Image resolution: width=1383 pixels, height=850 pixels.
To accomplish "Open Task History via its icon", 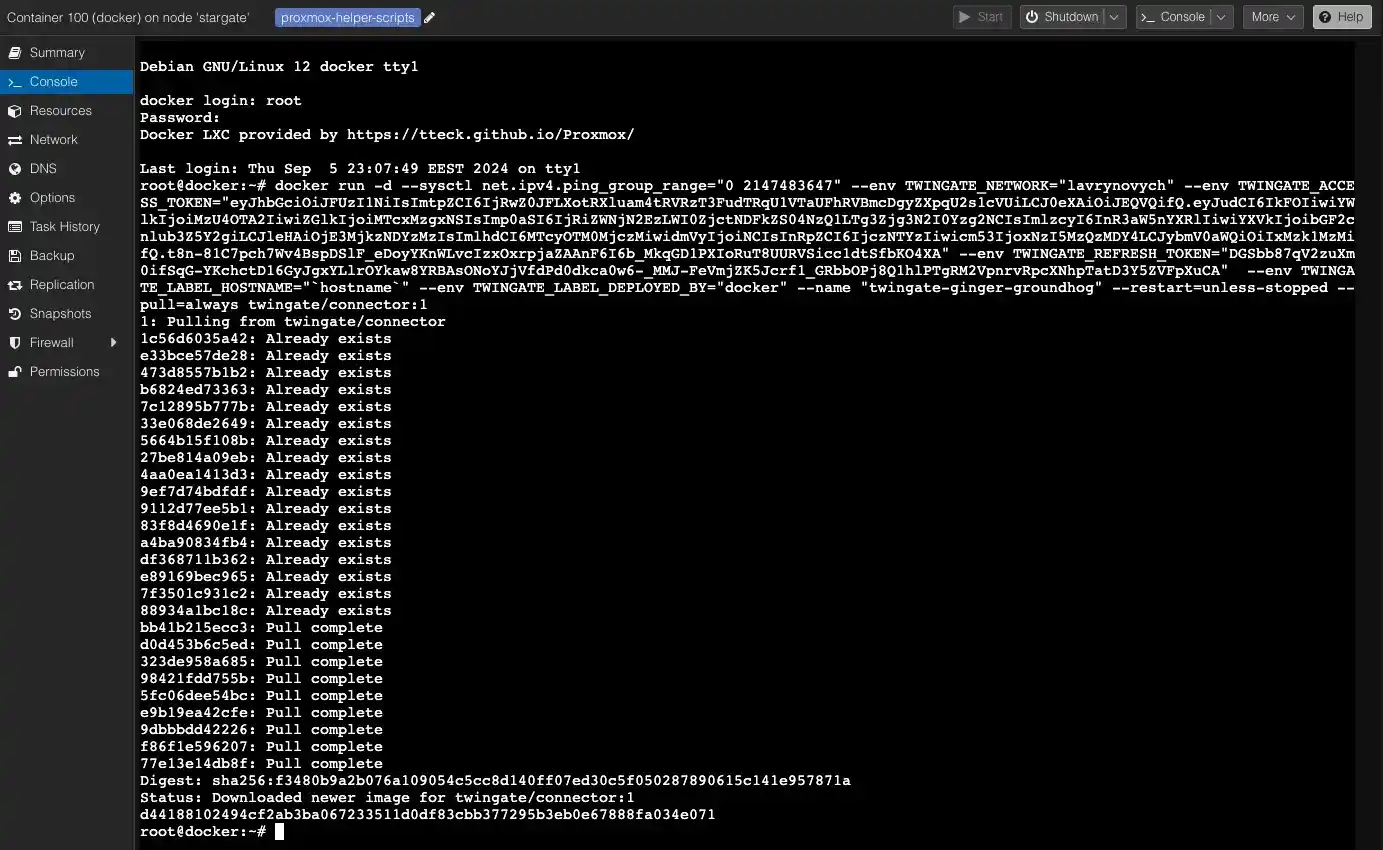I will tap(15, 227).
